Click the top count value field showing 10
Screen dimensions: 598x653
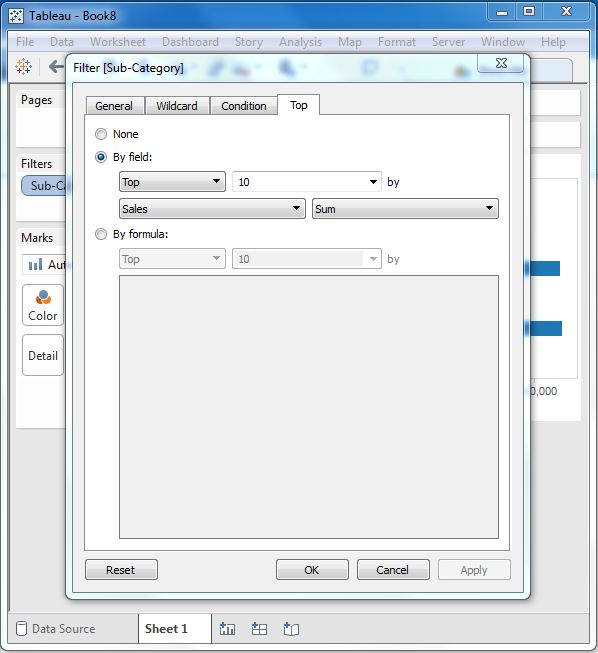pos(306,182)
